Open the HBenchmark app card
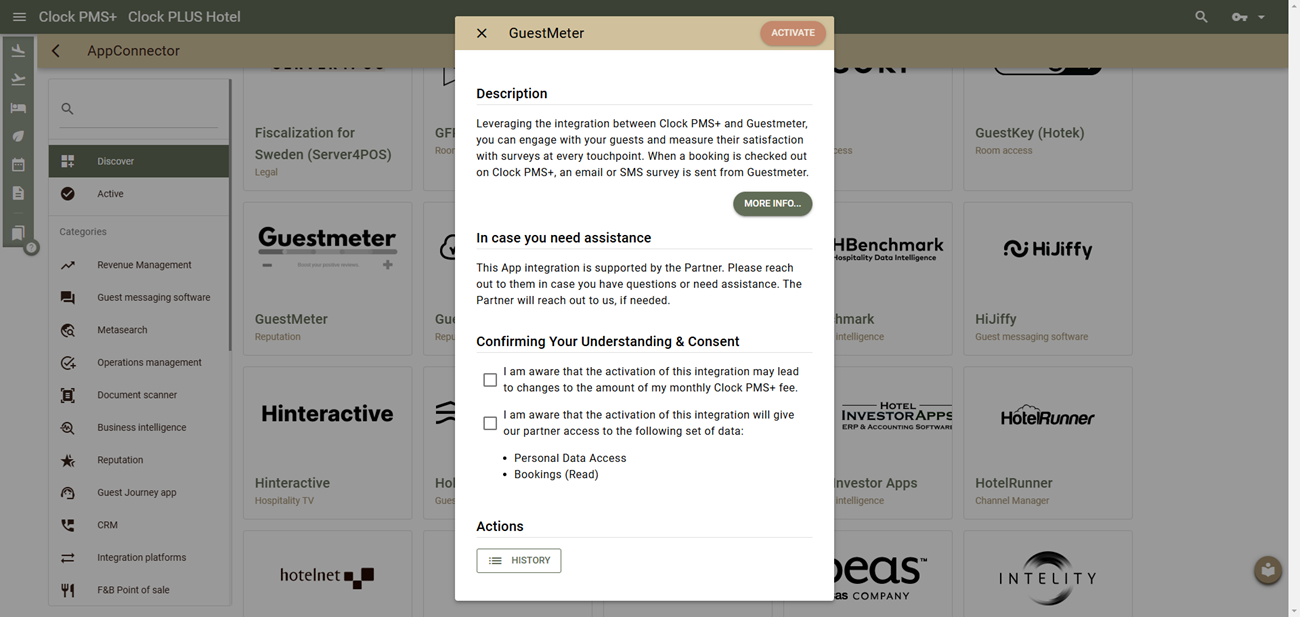 (893, 279)
